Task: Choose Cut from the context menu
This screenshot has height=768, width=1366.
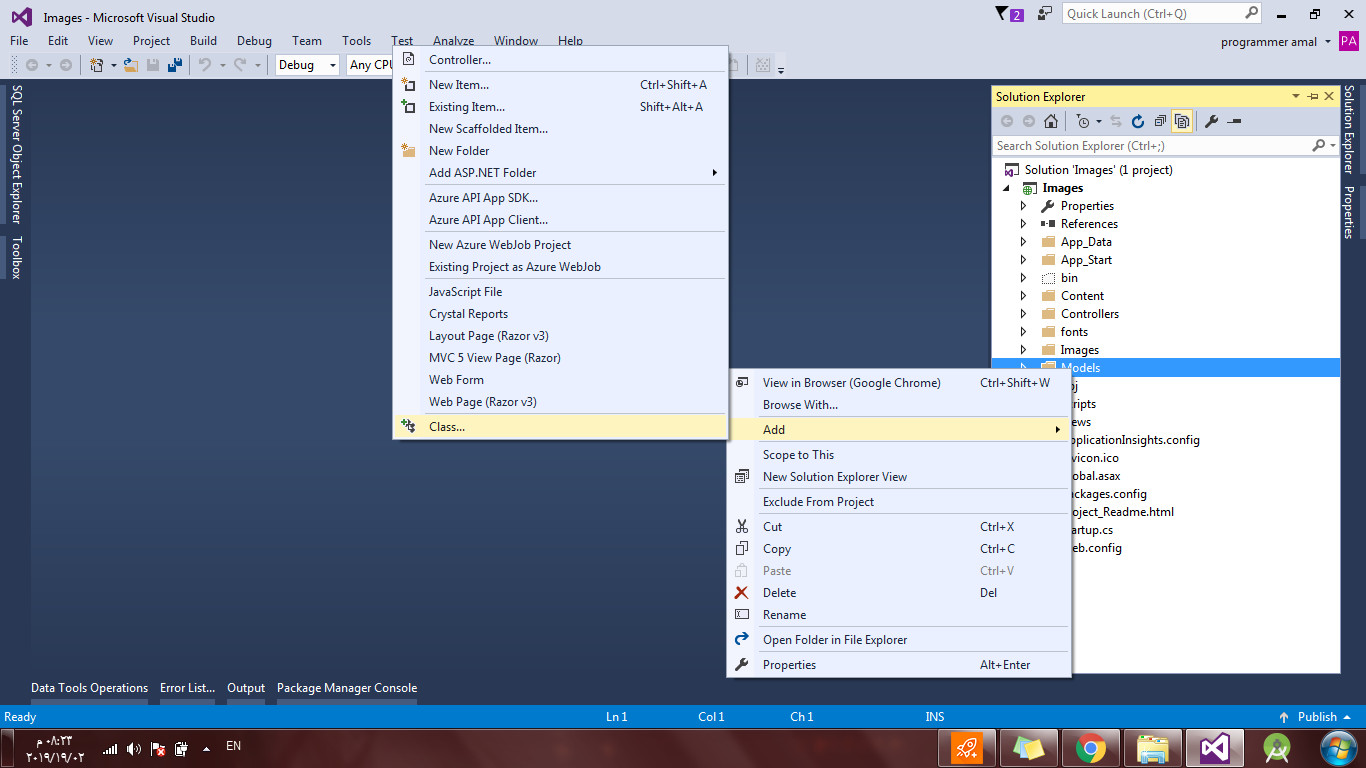Action: point(898,527)
